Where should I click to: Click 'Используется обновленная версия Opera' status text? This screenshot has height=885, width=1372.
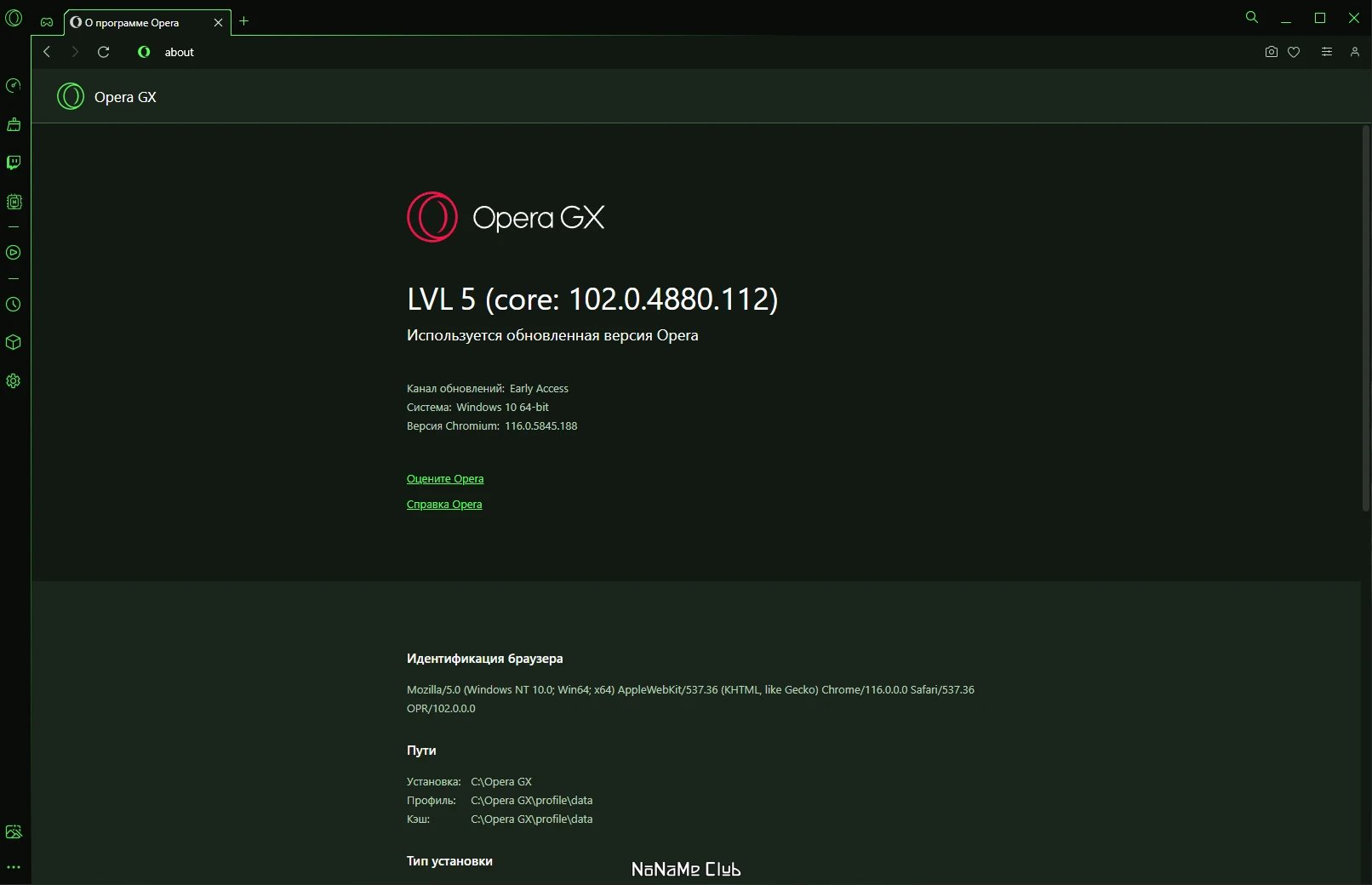(x=552, y=335)
